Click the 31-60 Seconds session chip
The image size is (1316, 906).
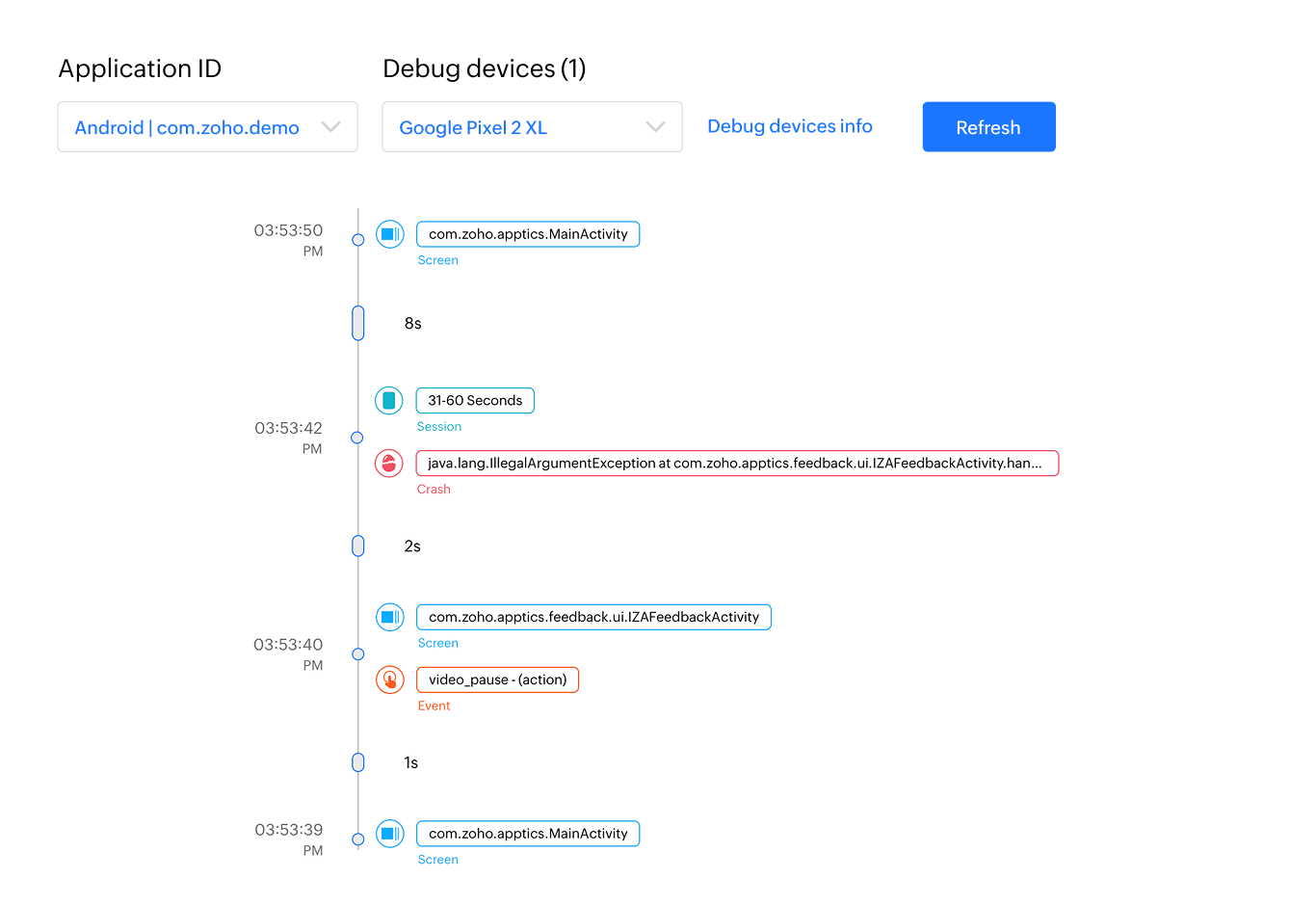[475, 400]
